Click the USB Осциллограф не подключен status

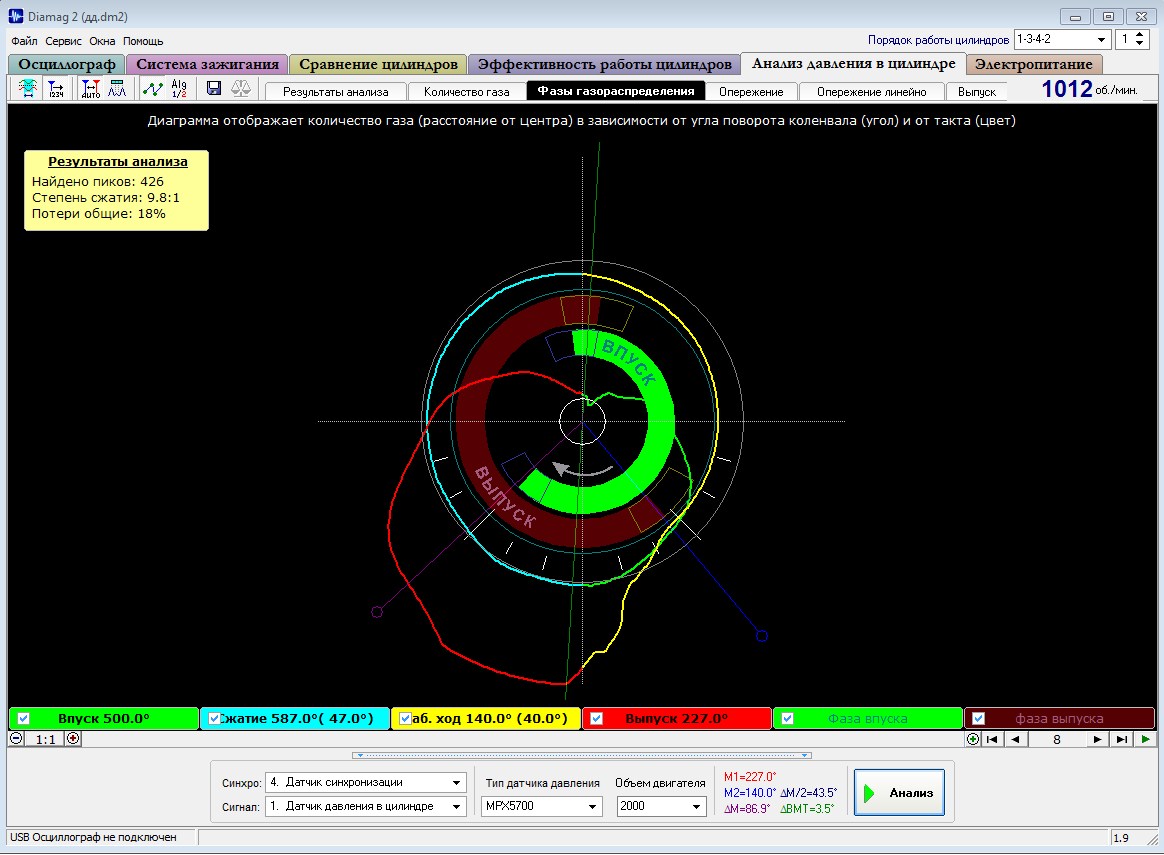pos(94,837)
